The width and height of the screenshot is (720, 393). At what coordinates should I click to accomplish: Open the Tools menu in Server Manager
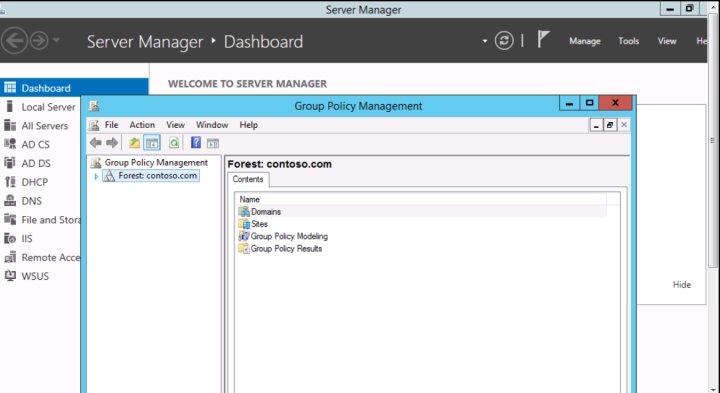coord(628,41)
